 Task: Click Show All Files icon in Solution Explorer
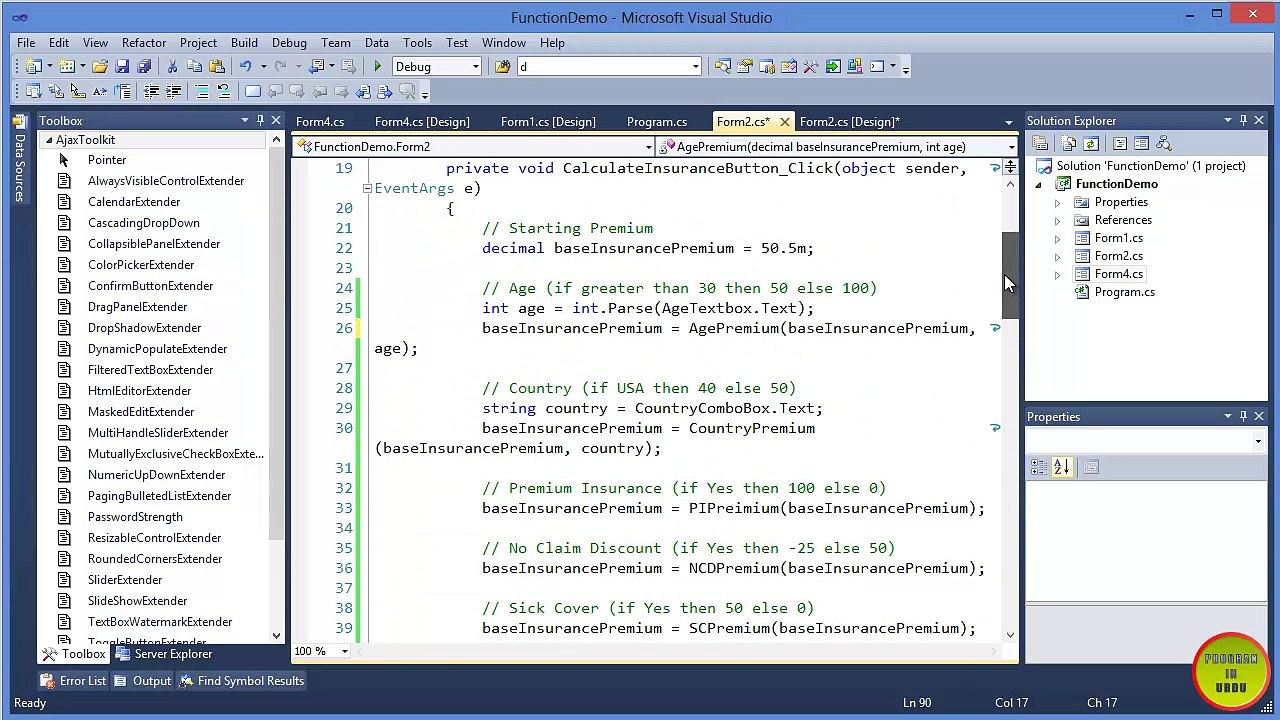[1069, 143]
